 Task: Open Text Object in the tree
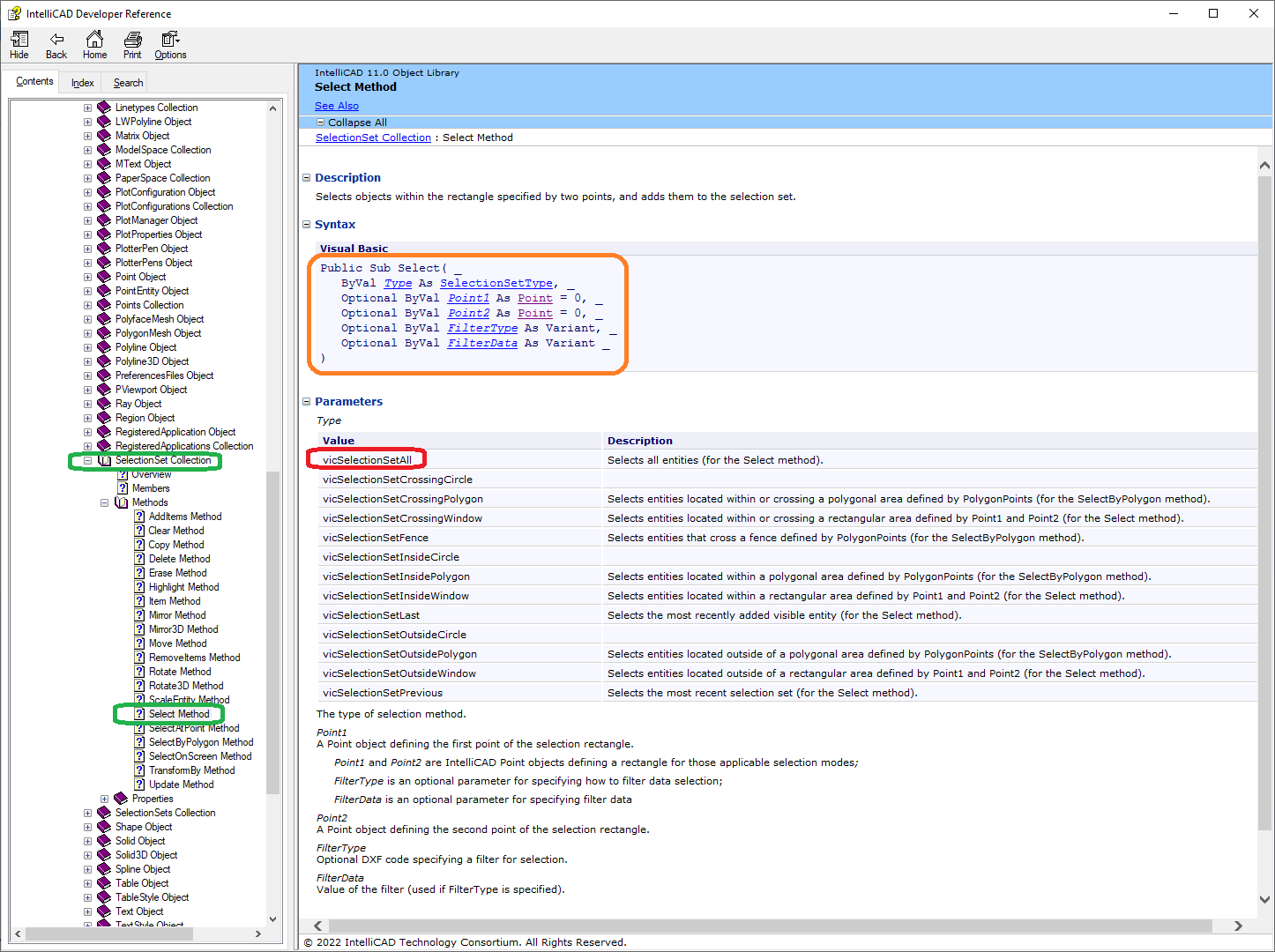[139, 911]
